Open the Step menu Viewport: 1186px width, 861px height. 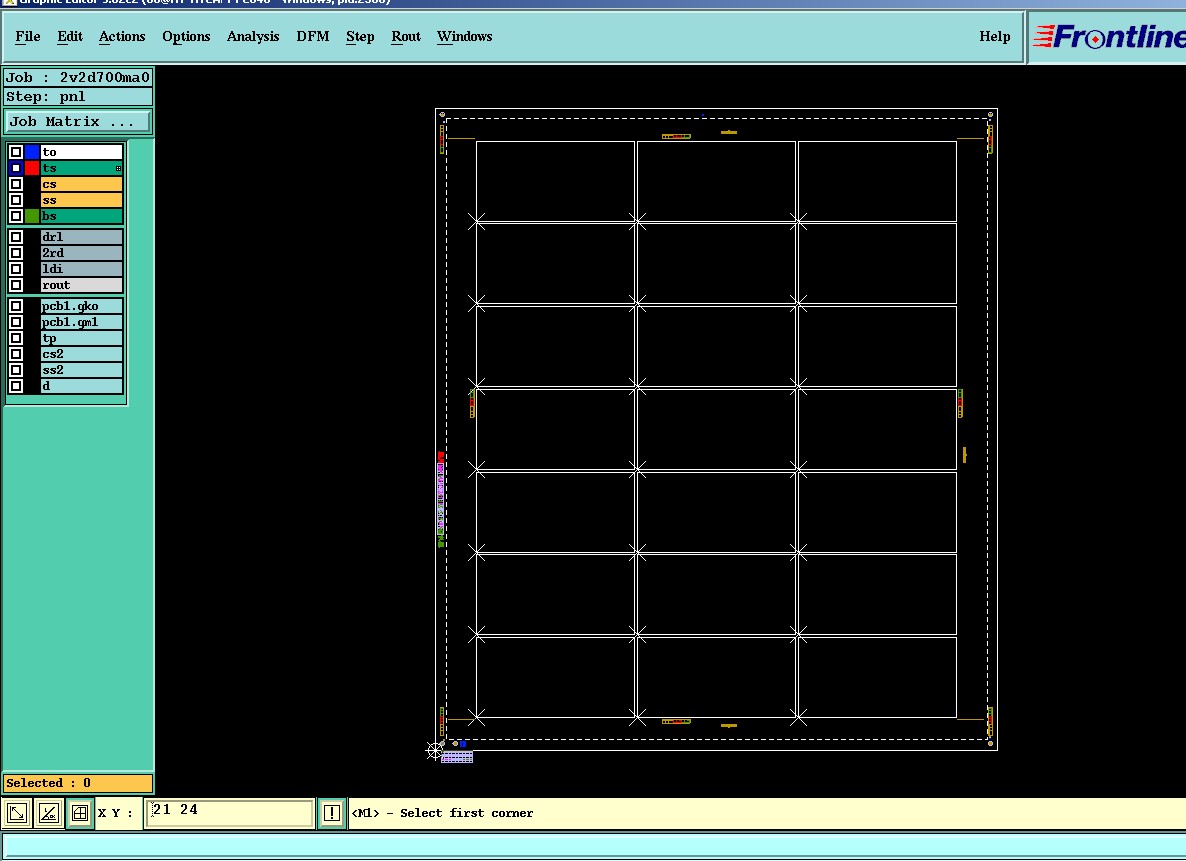(x=360, y=36)
